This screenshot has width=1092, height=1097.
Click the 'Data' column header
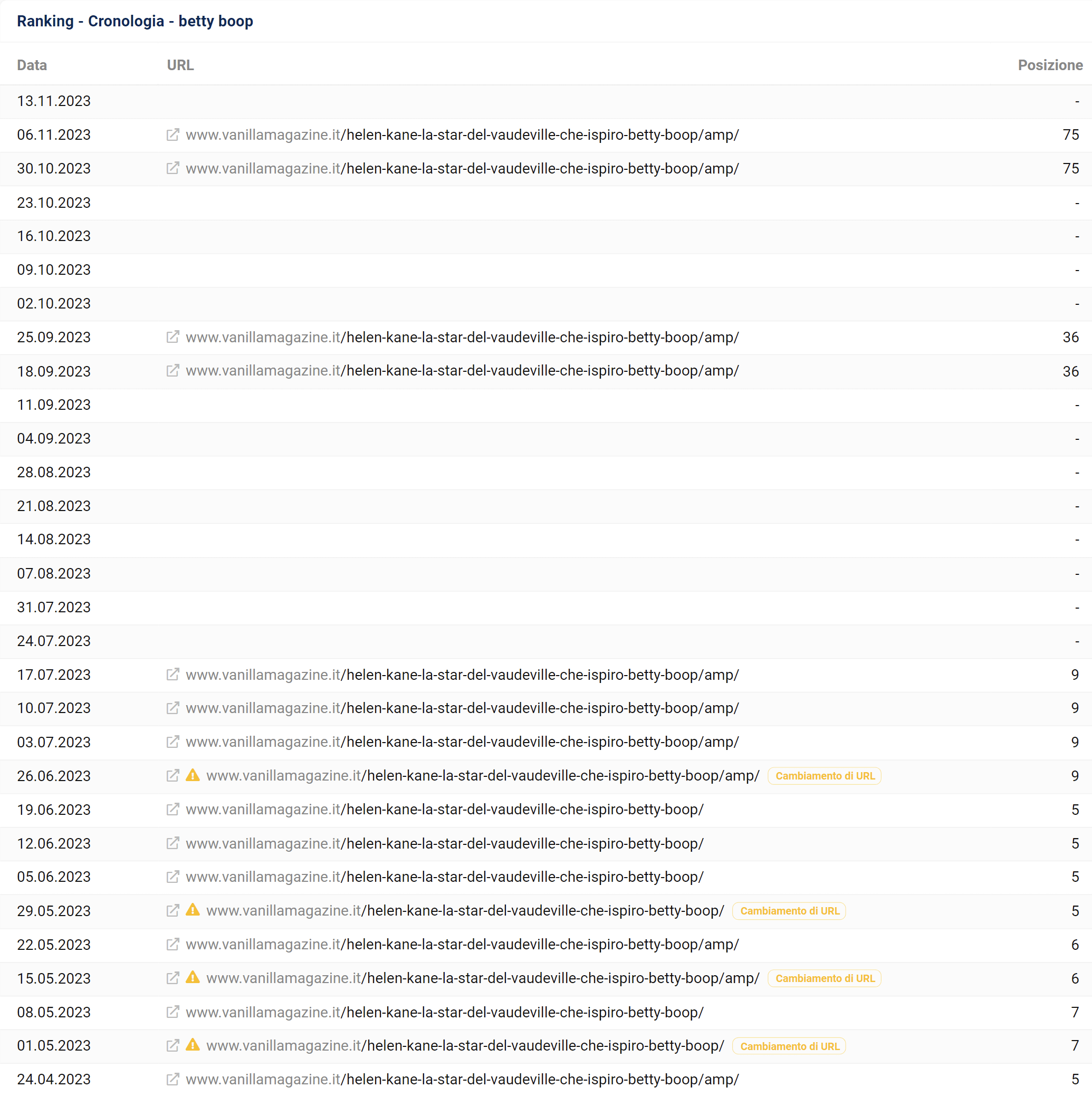[32, 65]
